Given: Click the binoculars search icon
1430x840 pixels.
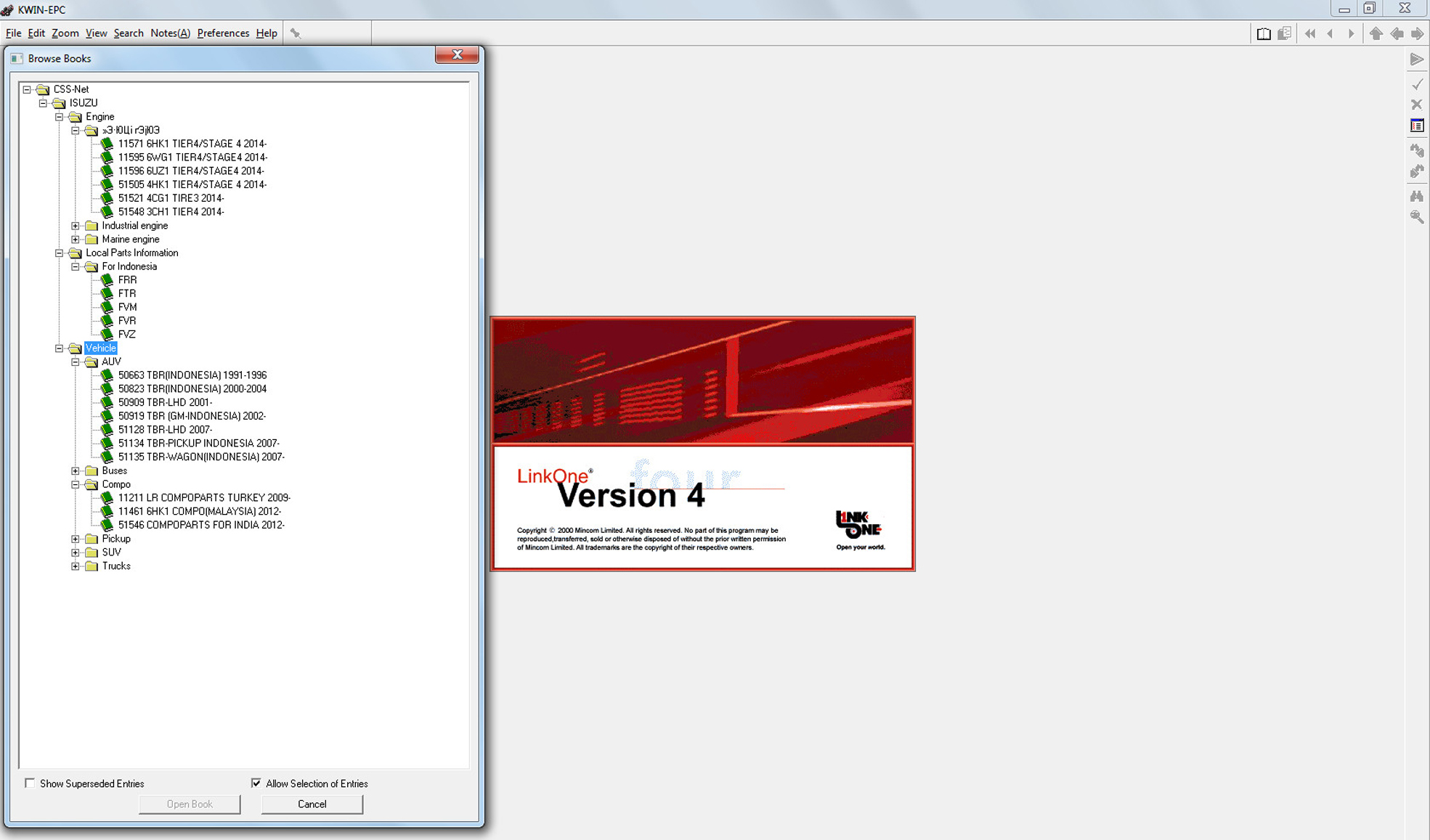Looking at the screenshot, I should coord(1417,196).
